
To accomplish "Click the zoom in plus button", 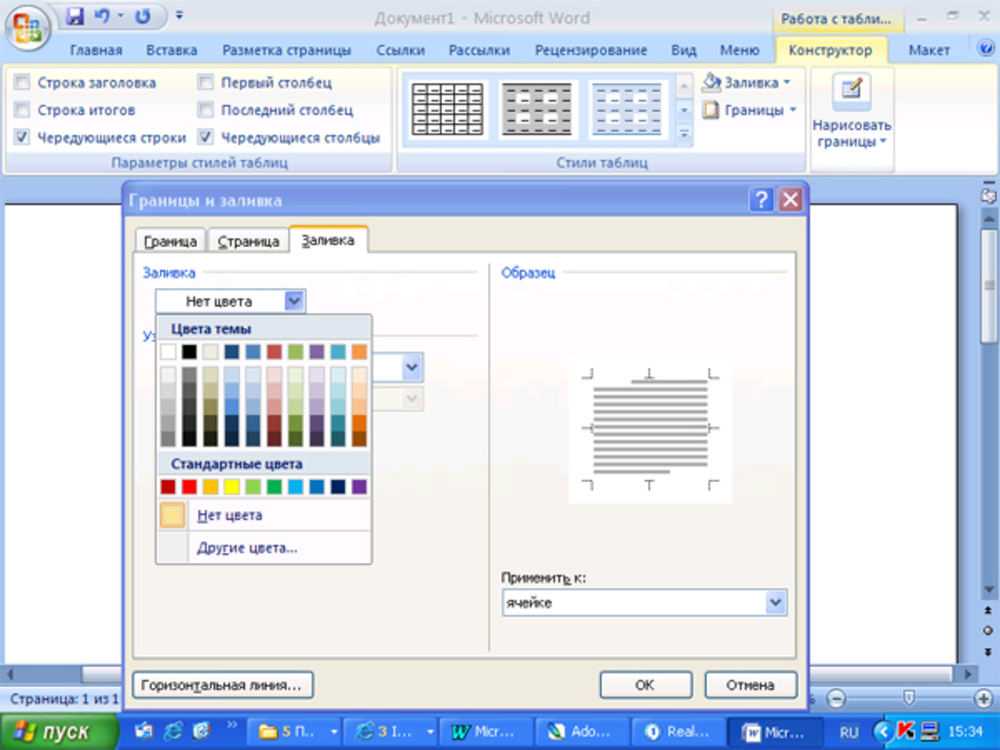I will coord(983,699).
